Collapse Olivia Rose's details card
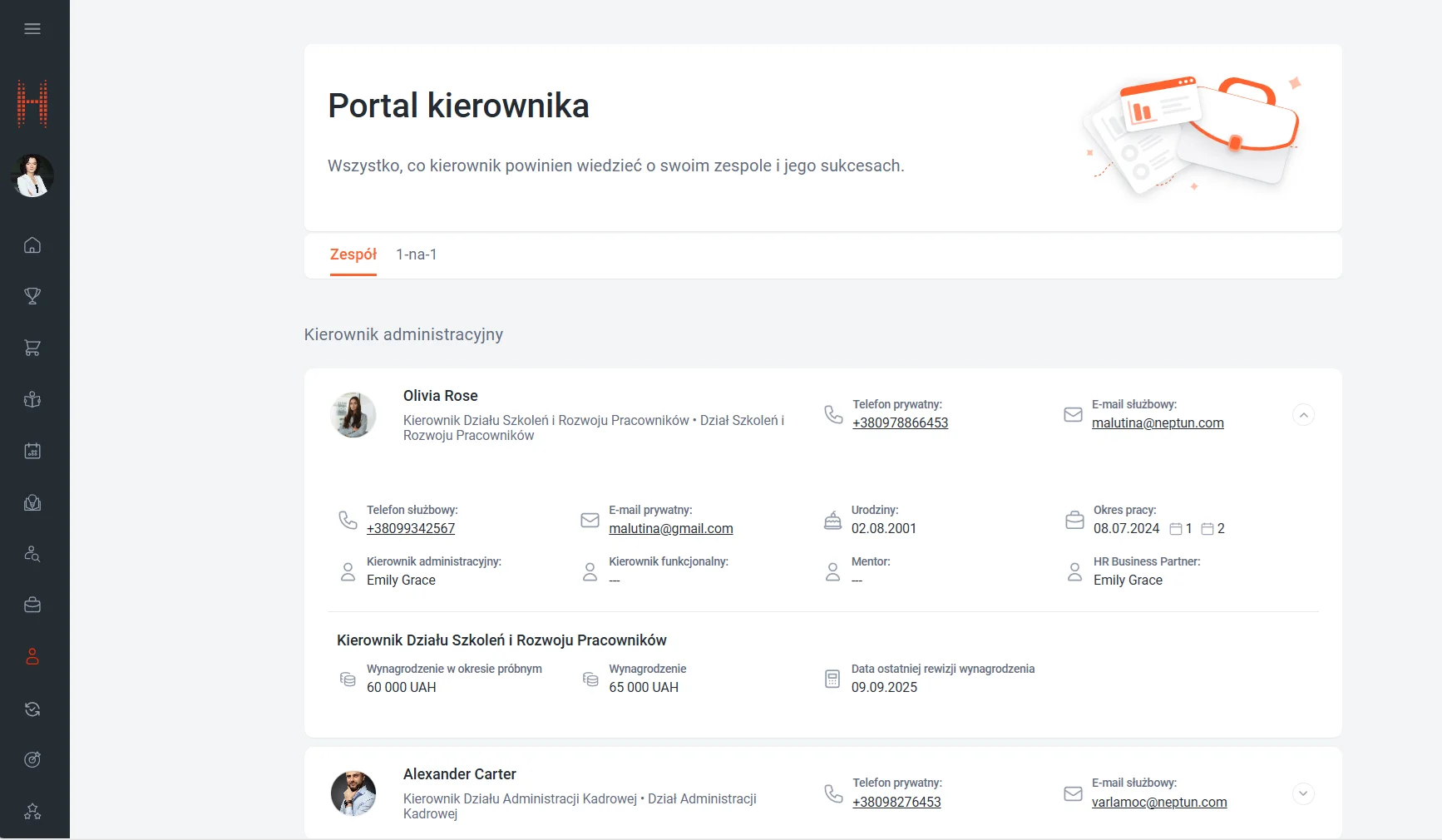Viewport: 1442px width, 840px height. point(1303,415)
